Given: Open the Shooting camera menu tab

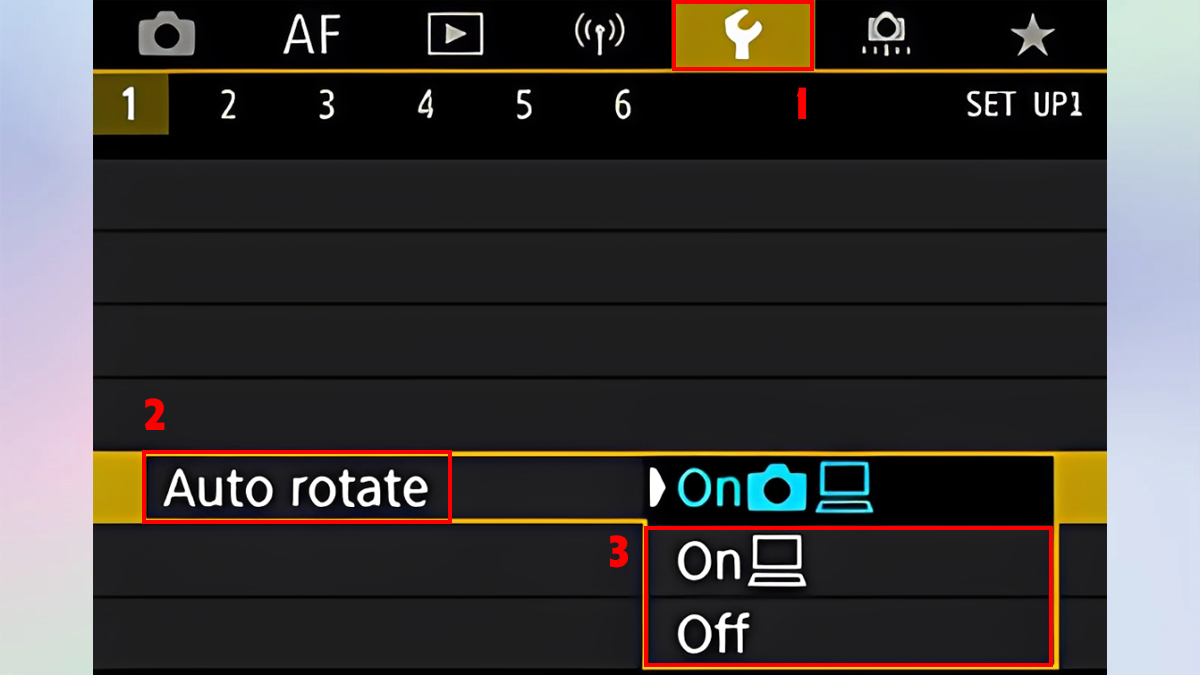Looking at the screenshot, I should (166, 36).
